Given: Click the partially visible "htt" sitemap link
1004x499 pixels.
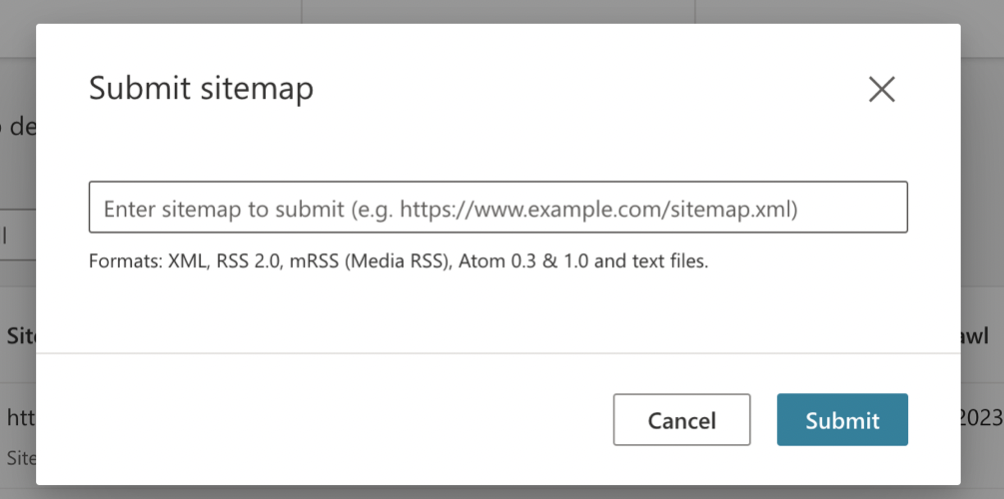Looking at the screenshot, I should click(20, 417).
